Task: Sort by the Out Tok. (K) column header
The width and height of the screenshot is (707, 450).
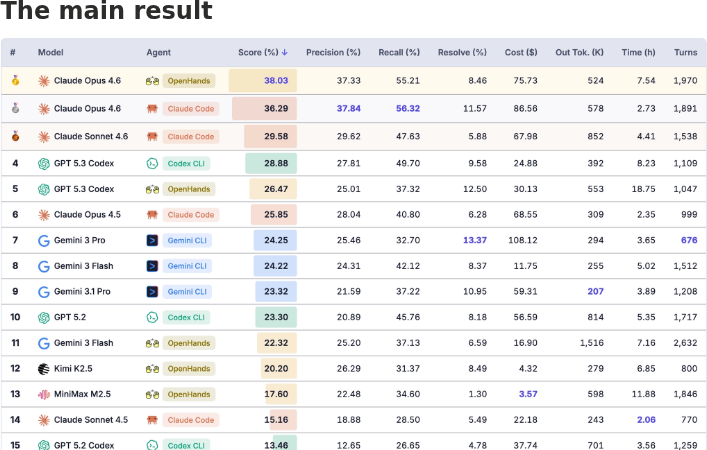Action: click(579, 52)
